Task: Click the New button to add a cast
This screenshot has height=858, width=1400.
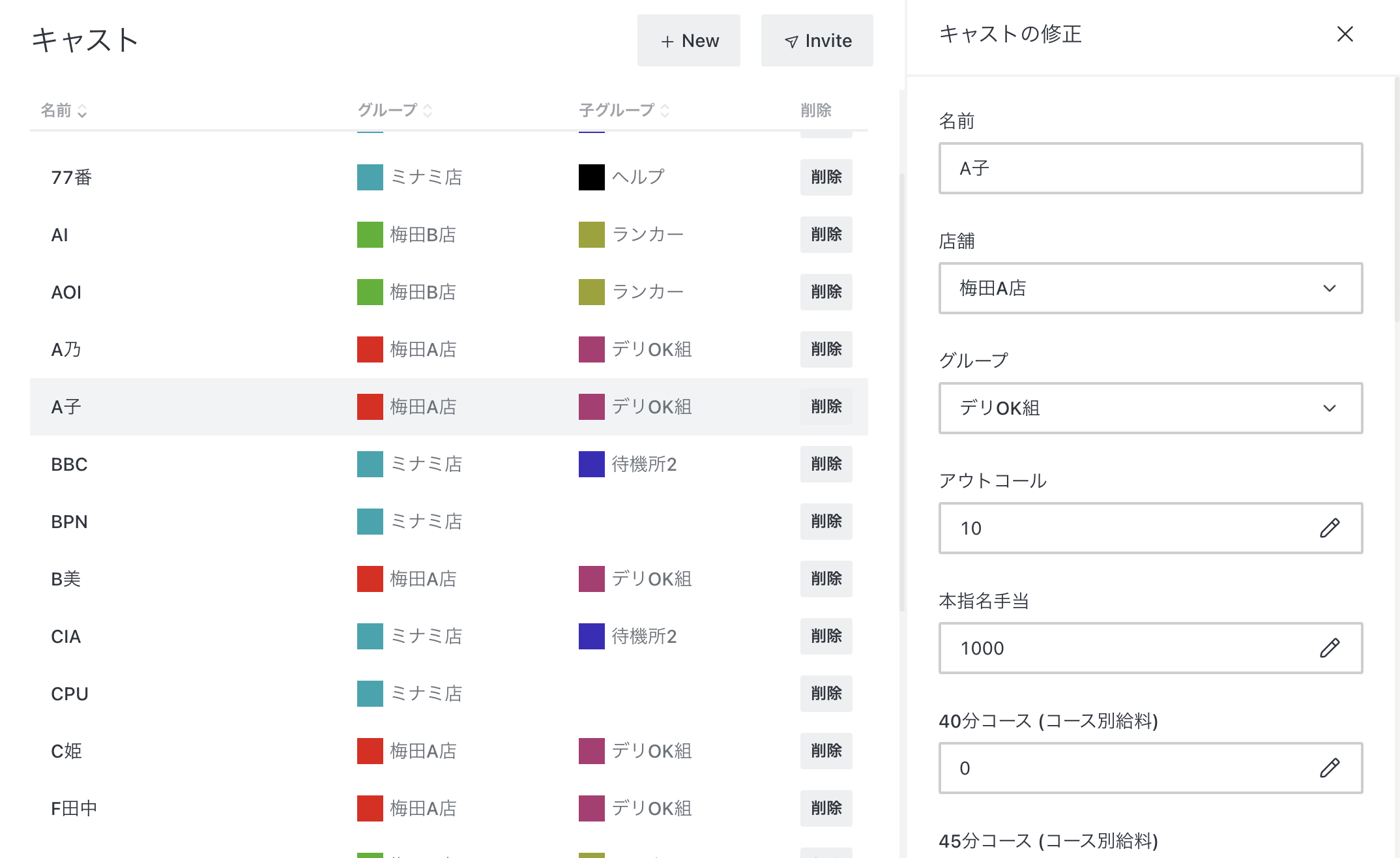Action: 688,40
